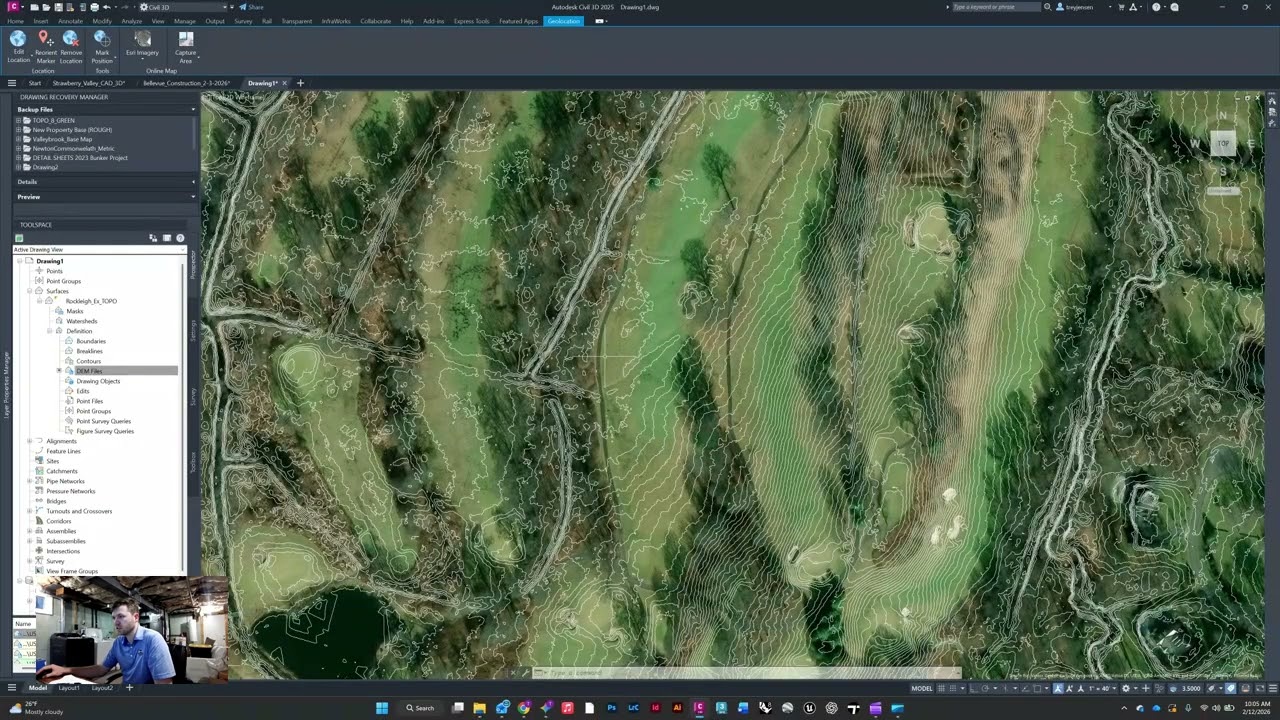Click the Mark Position tool
The height and width of the screenshot is (720, 1280).
(x=102, y=47)
